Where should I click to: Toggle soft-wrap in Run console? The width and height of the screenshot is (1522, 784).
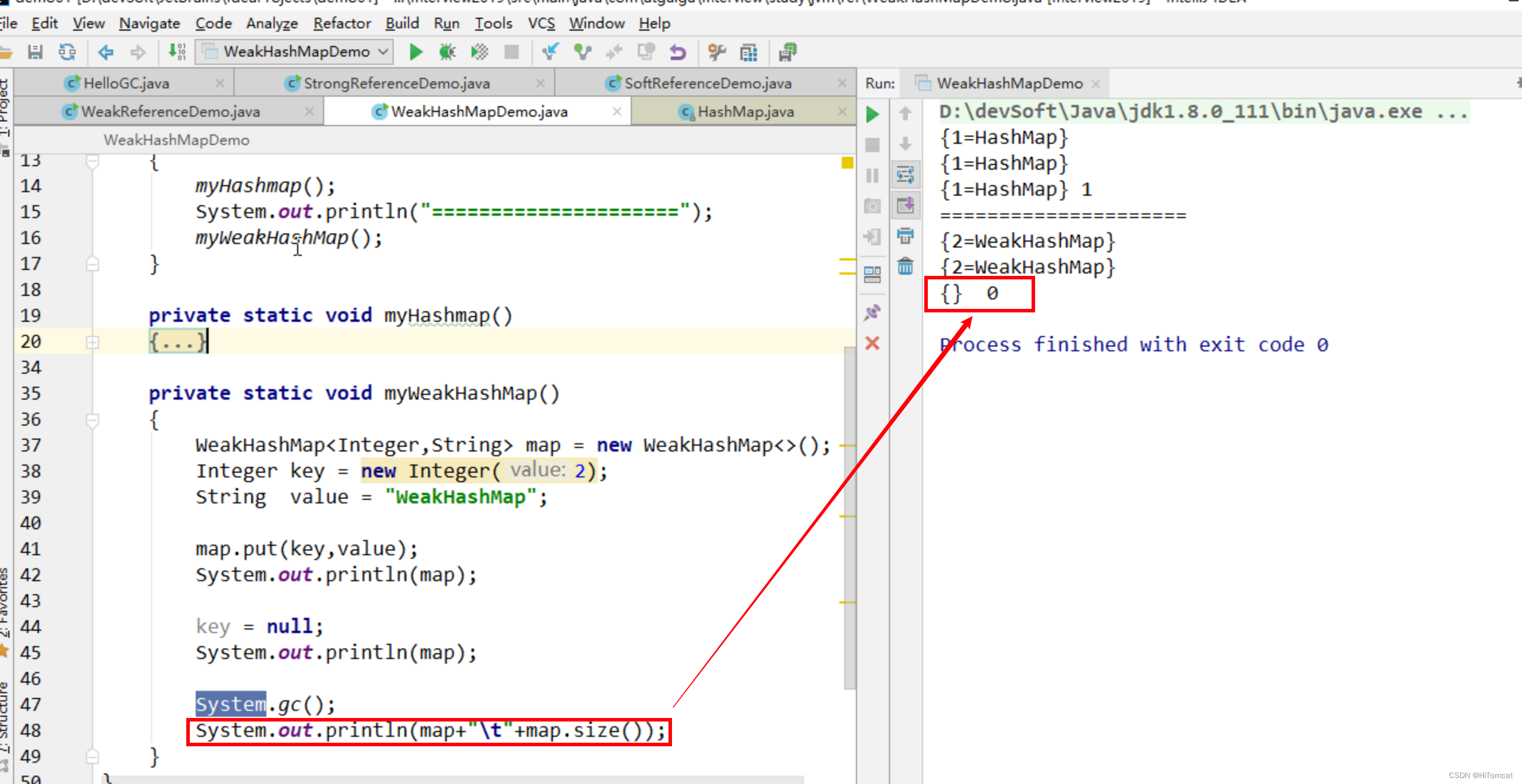905,174
